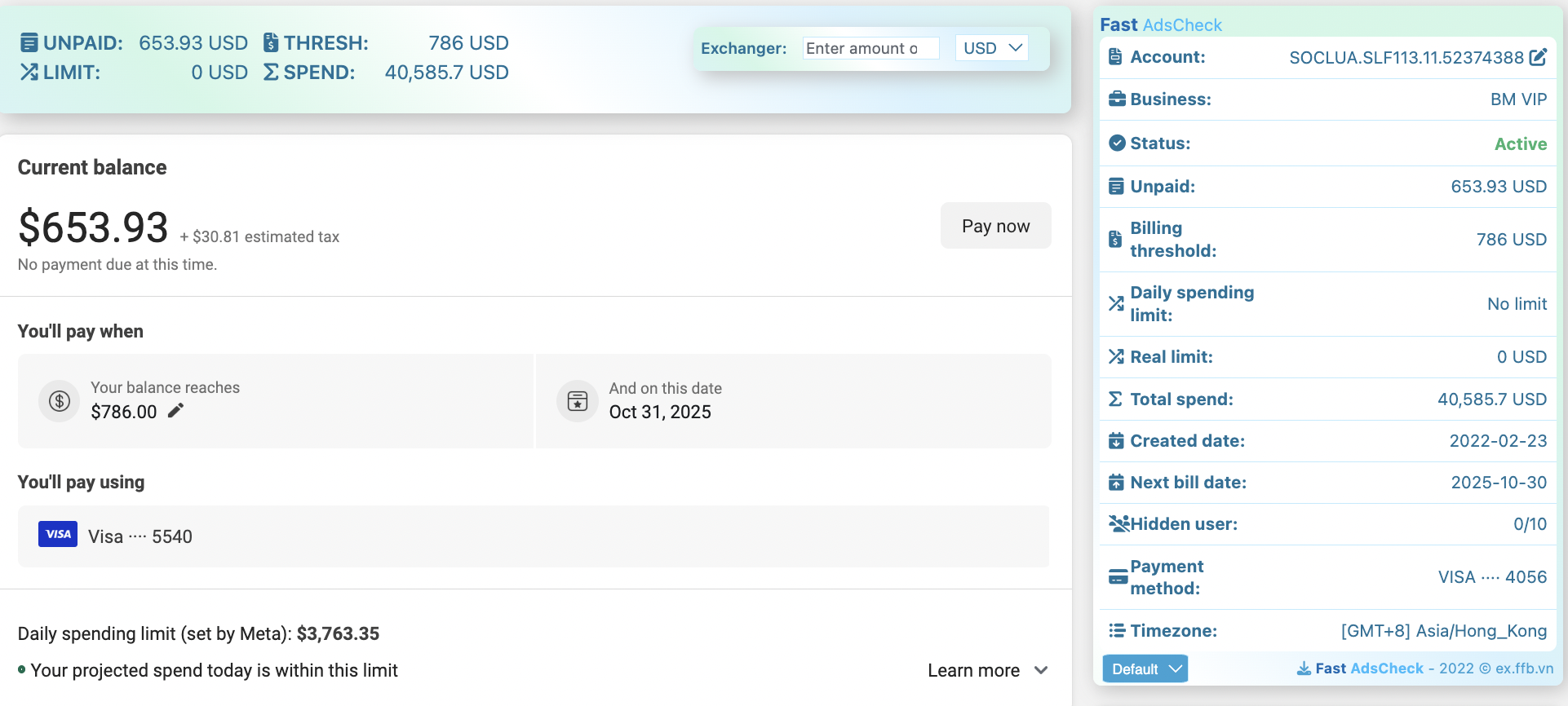Click the THRESH billing icon in top bar
This screenshot has width=1568, height=706.
[271, 42]
